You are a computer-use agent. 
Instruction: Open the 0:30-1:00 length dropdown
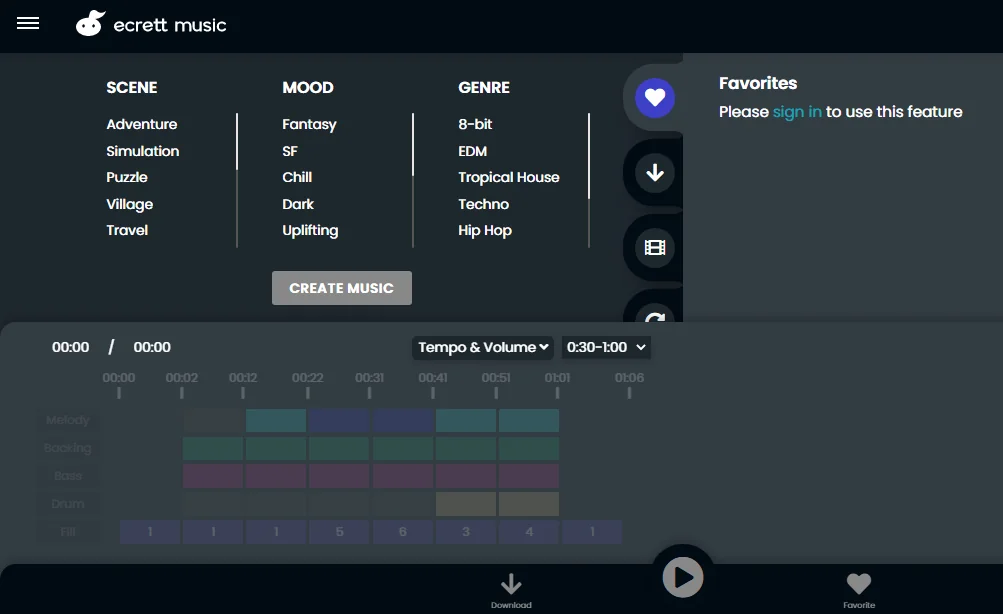(x=607, y=347)
